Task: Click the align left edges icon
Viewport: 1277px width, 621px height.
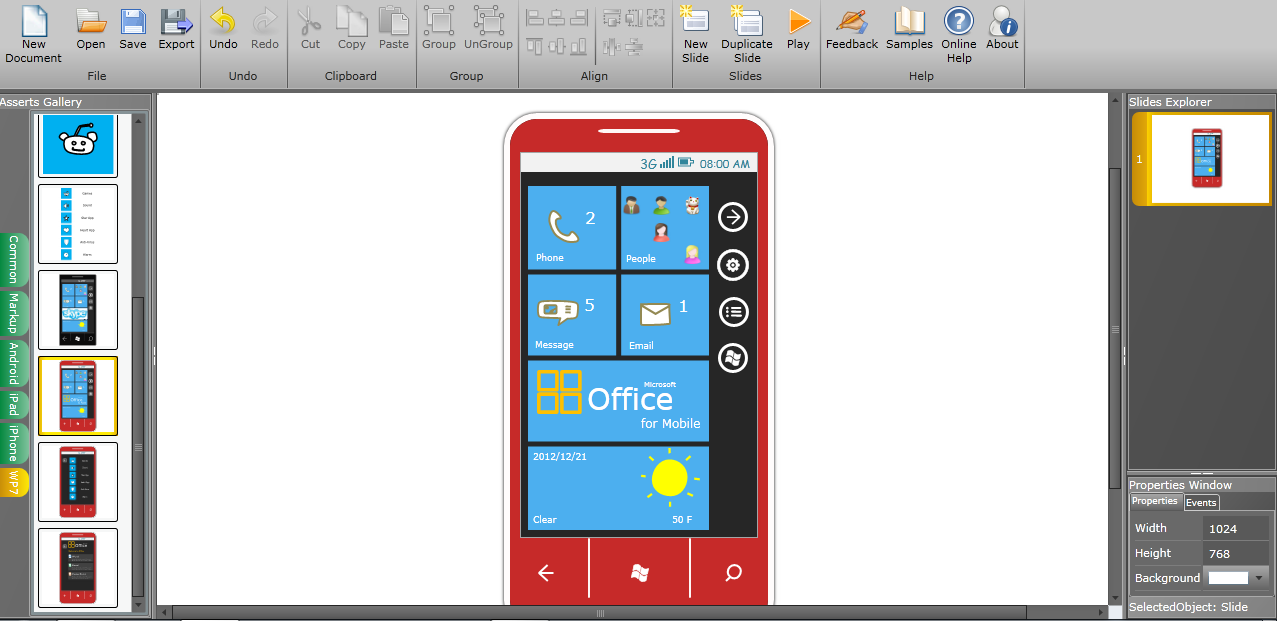Action: point(535,17)
